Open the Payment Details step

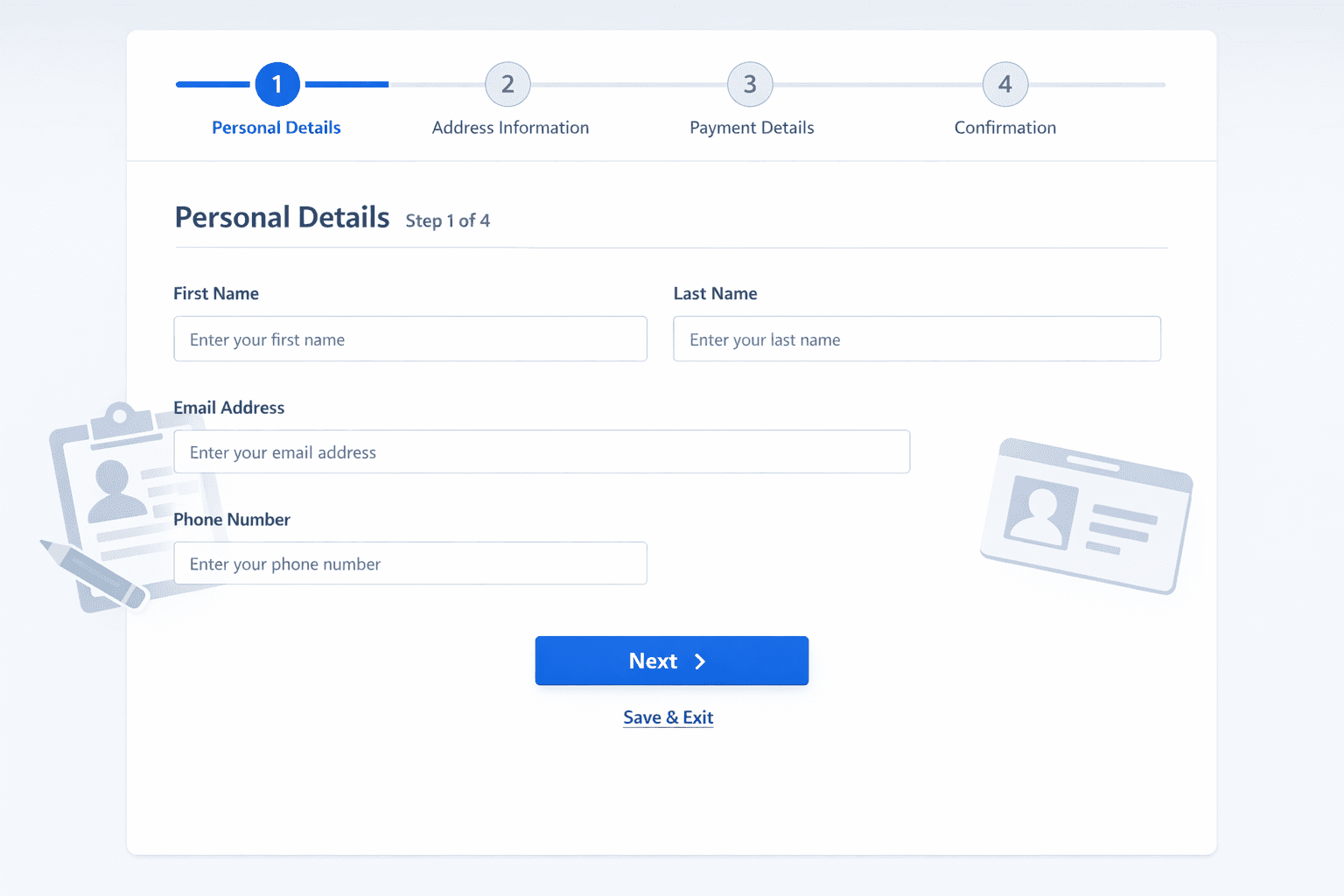click(751, 127)
